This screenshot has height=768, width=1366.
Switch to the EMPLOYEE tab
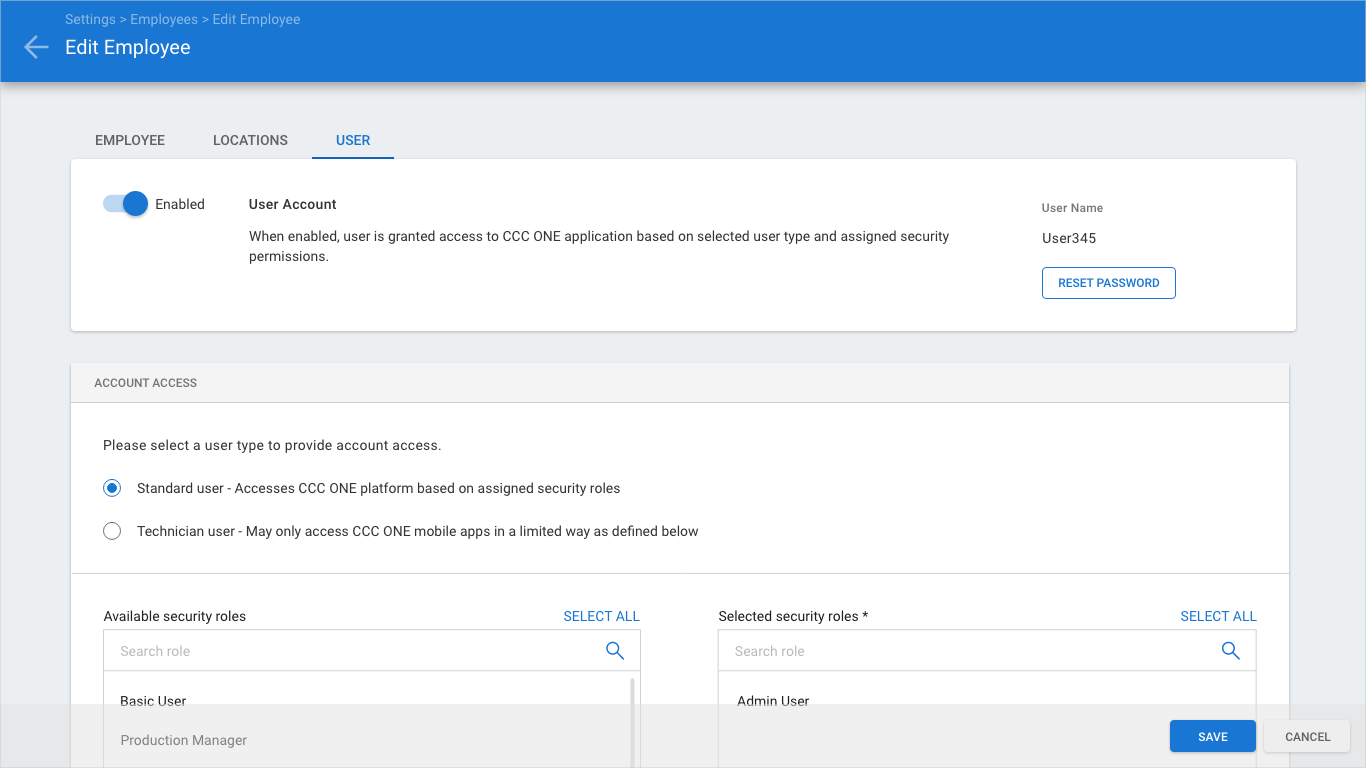pyautogui.click(x=130, y=140)
